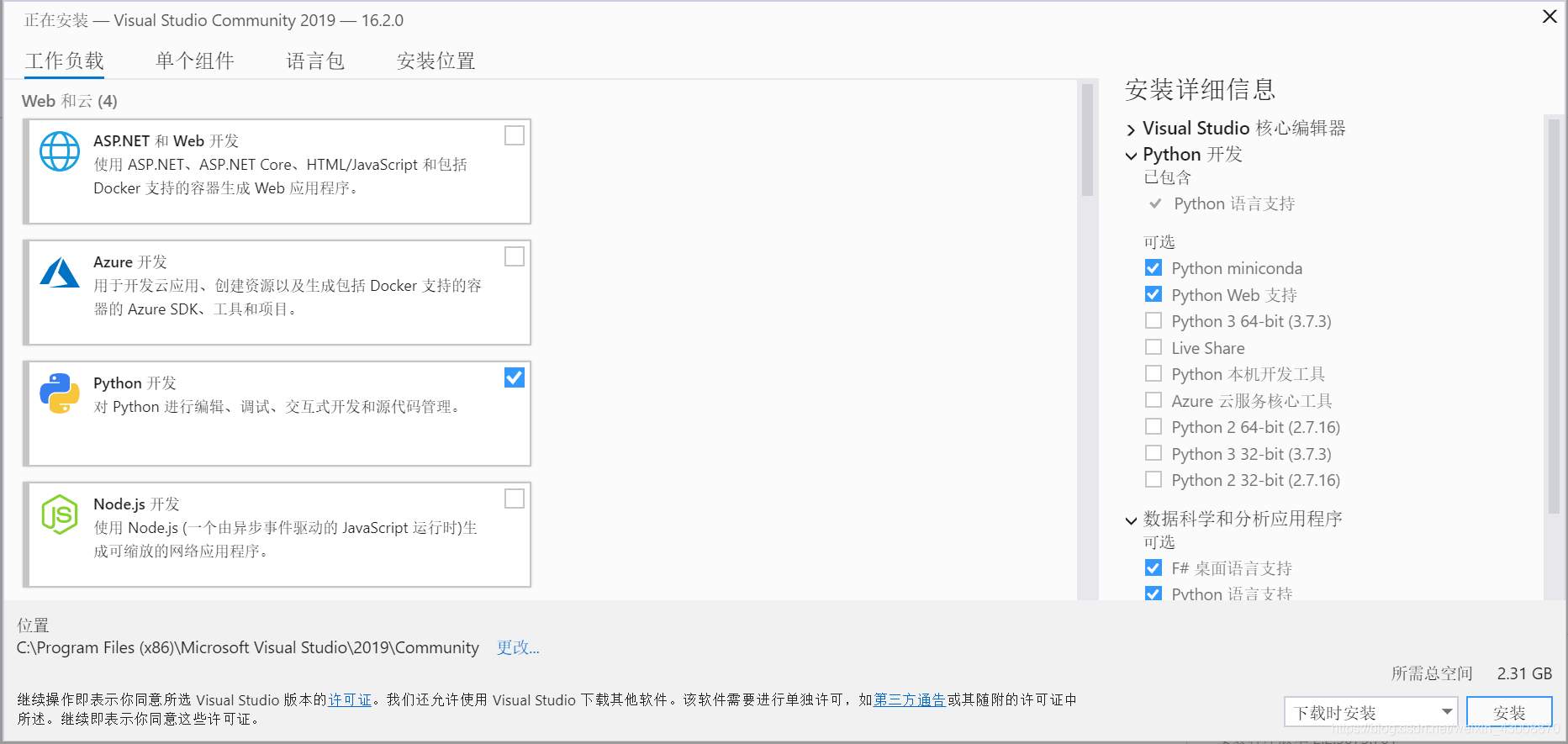Click the ASP.NET globe icon

pyautogui.click(x=60, y=151)
